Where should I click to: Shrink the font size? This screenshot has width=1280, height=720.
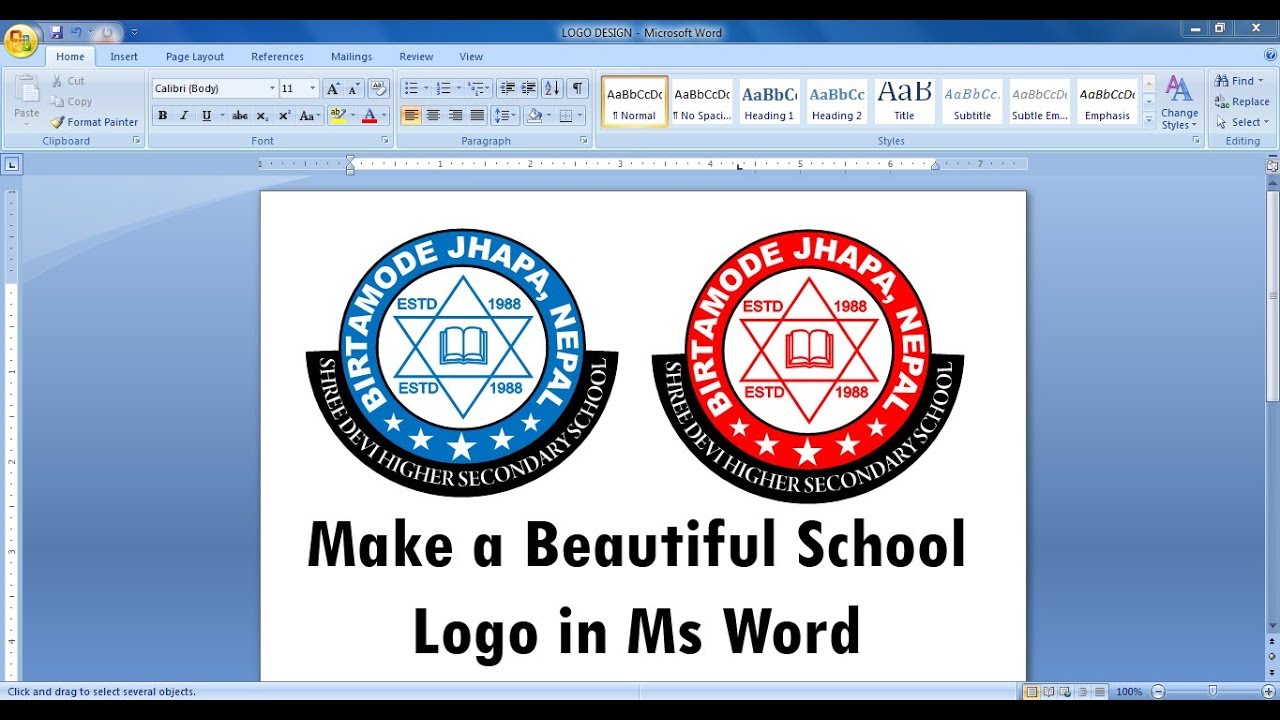pos(354,88)
